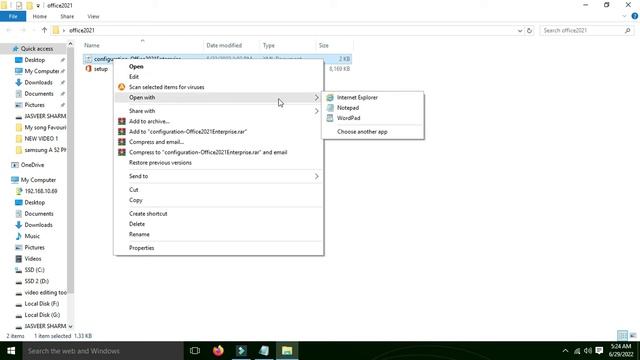Click the Search office2021 field
The height and width of the screenshot is (360, 640).
(586, 30)
